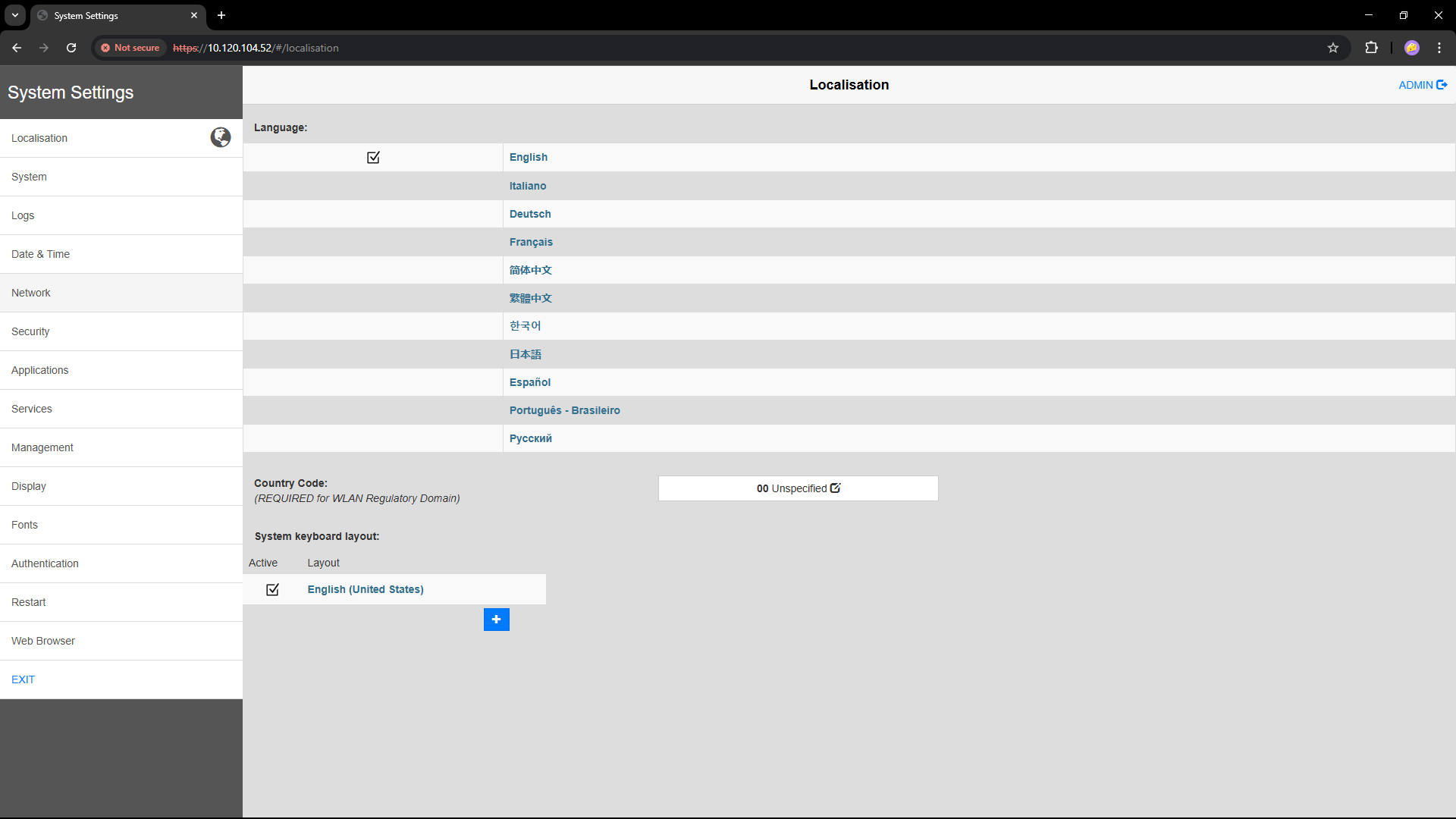Click the blue plus add-layout button
Screen dimensions: 1456x819
pos(496,620)
